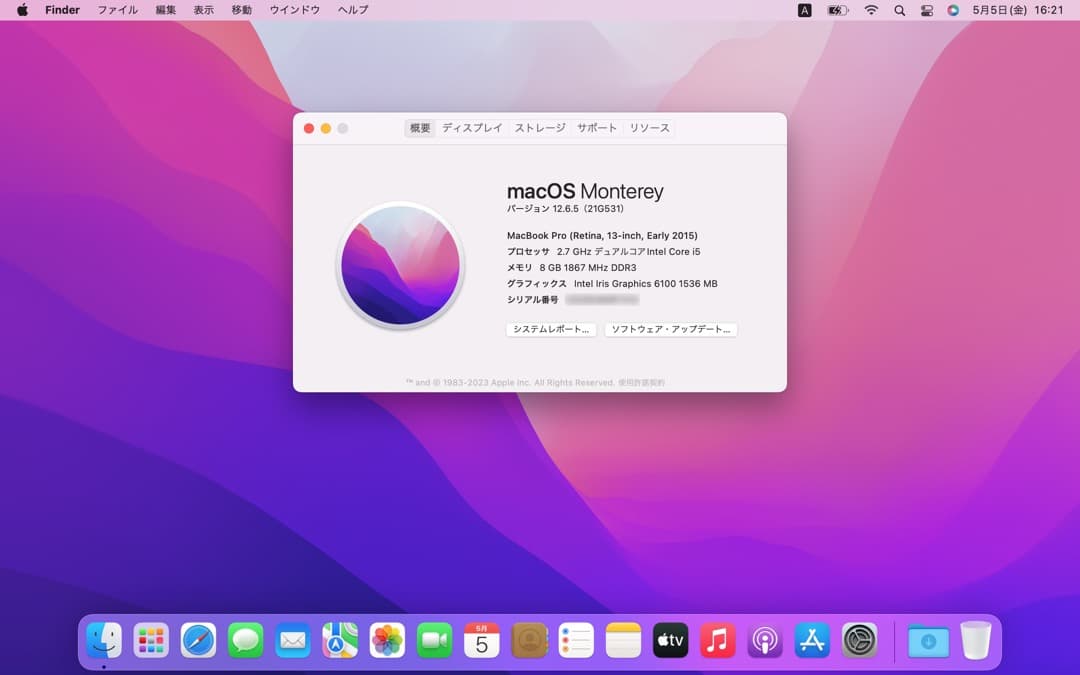Screen dimensions: 1080x675
Task: Open the Music app
Action: (717, 640)
